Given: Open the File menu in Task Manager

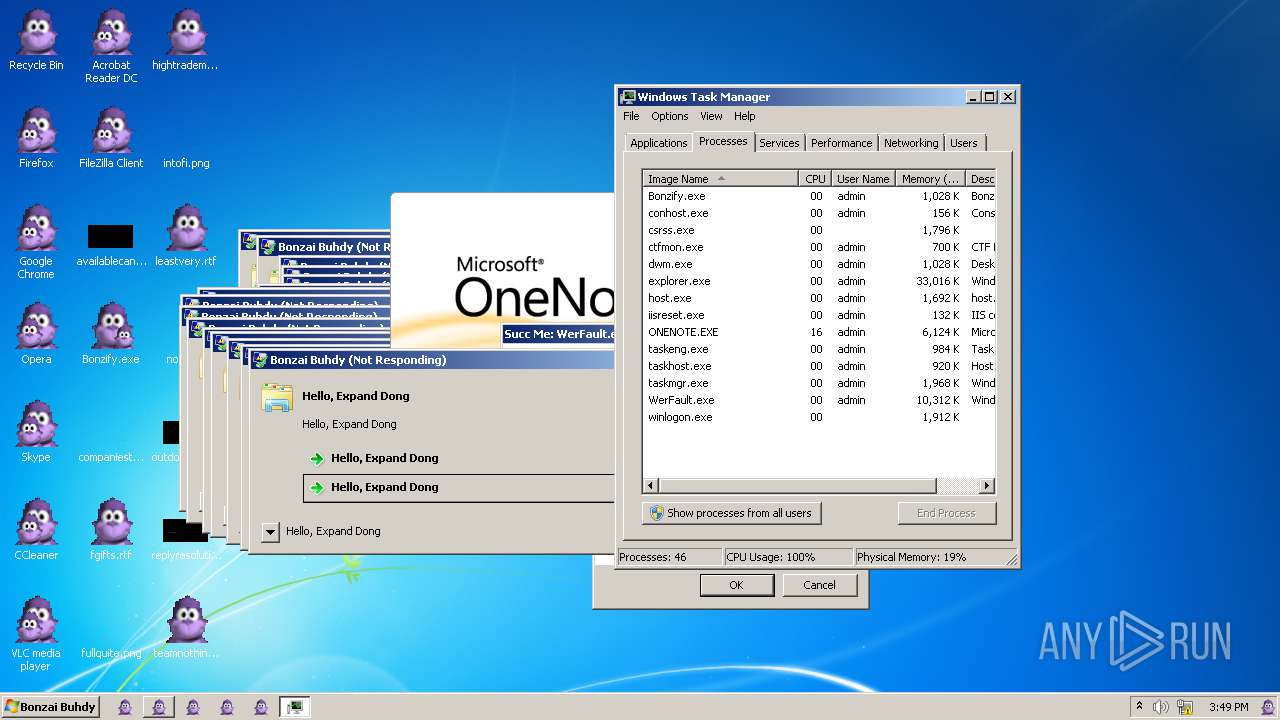Looking at the screenshot, I should [x=631, y=116].
